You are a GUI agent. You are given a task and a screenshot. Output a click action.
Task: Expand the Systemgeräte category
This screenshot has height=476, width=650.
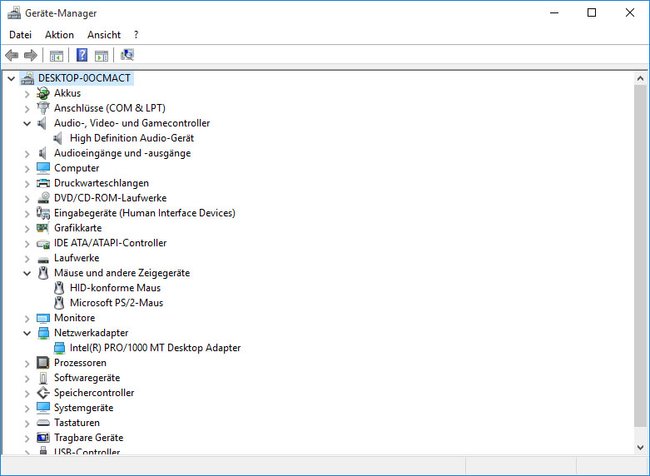click(27, 408)
